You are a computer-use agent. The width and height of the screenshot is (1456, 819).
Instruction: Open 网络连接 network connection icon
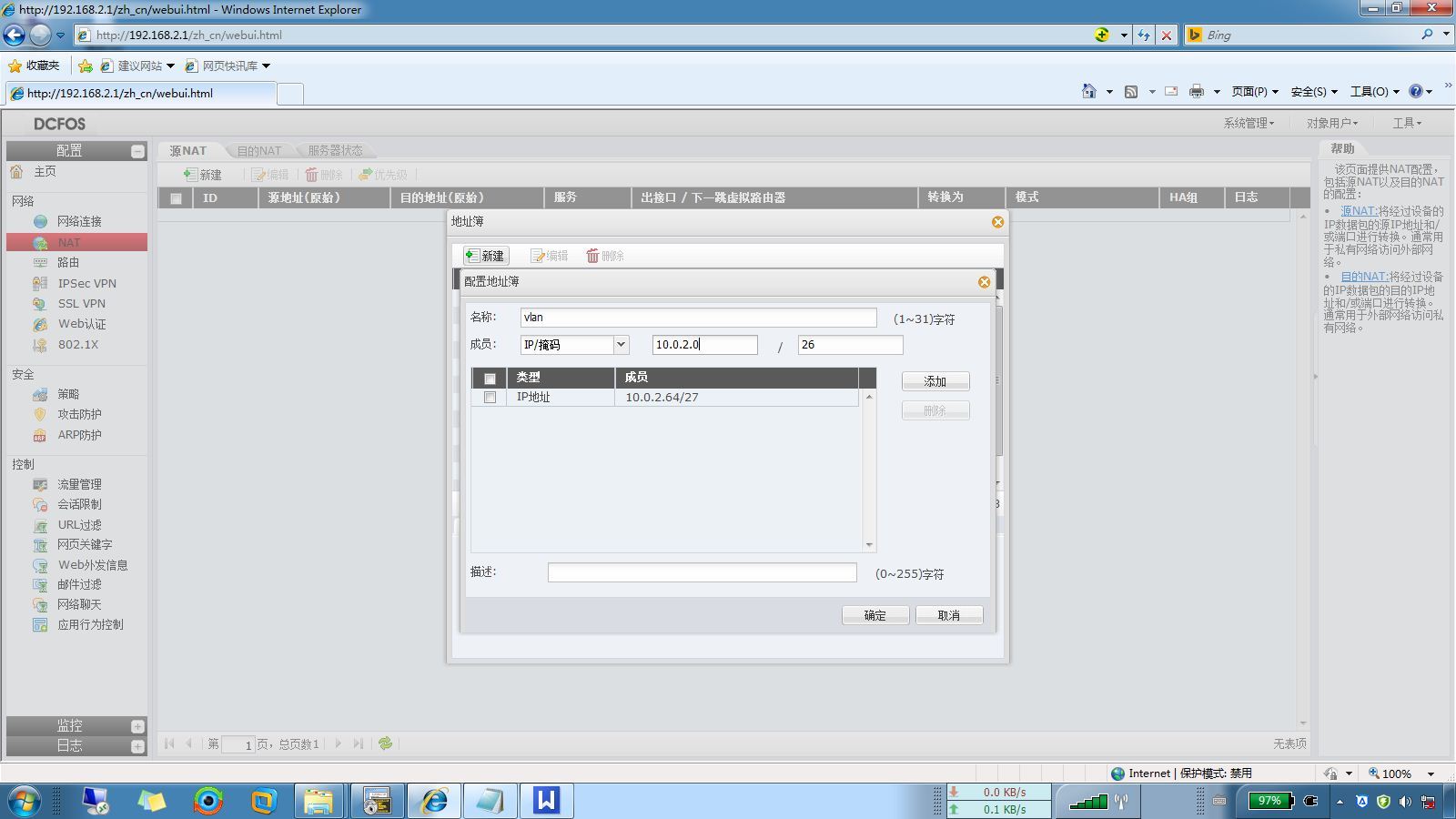coord(40,221)
